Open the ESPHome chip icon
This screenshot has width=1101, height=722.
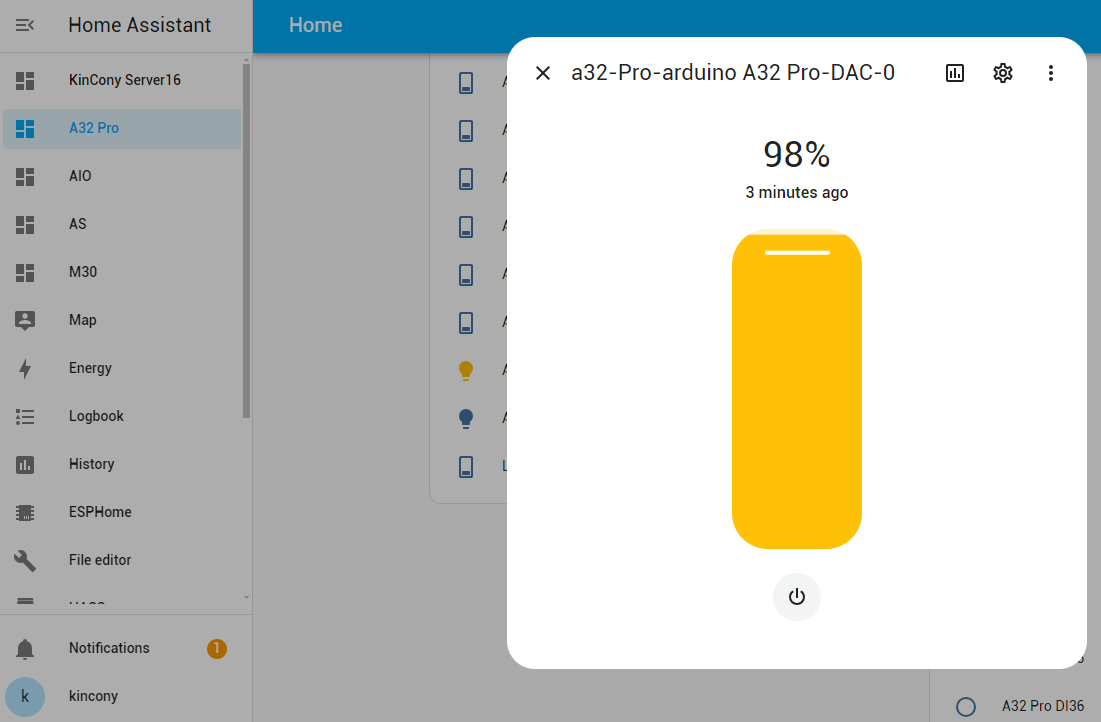click(25, 512)
